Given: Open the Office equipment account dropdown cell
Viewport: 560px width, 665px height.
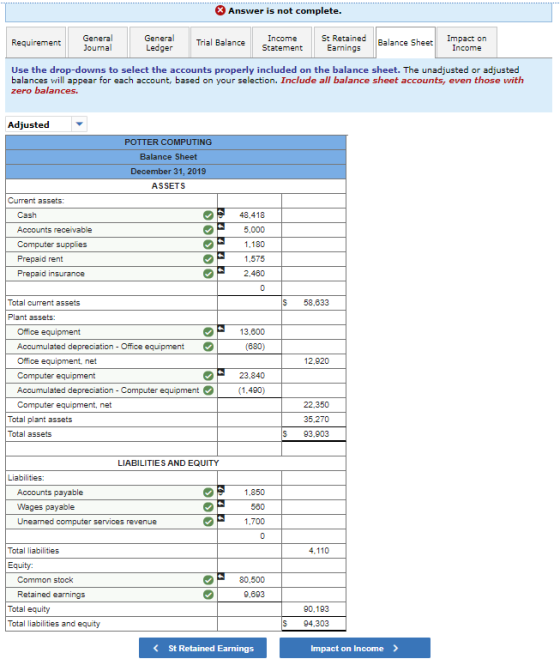Looking at the screenshot, I should click(x=112, y=332).
